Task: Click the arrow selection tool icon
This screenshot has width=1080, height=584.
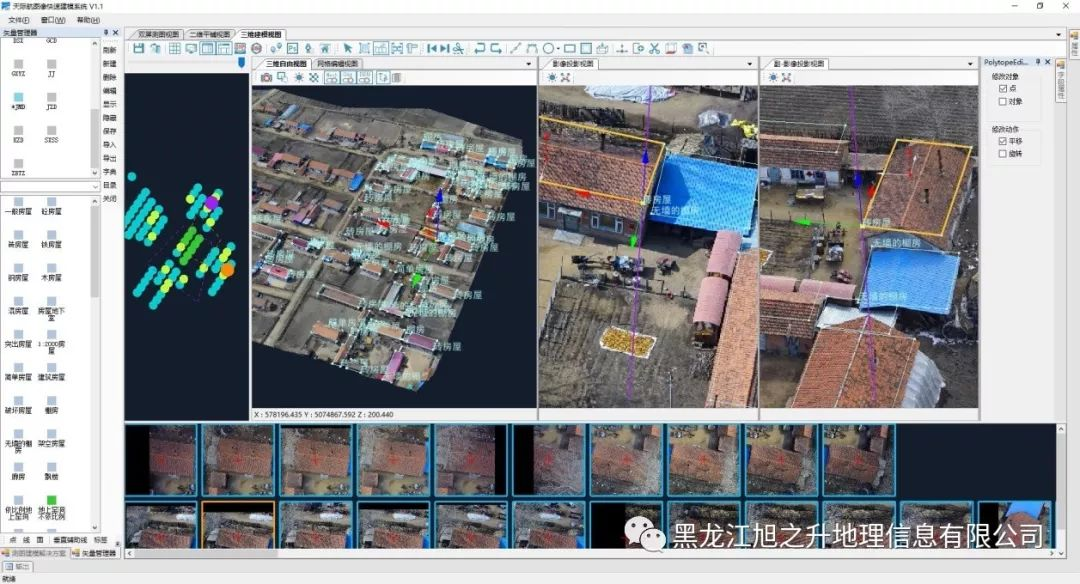Action: point(347,47)
